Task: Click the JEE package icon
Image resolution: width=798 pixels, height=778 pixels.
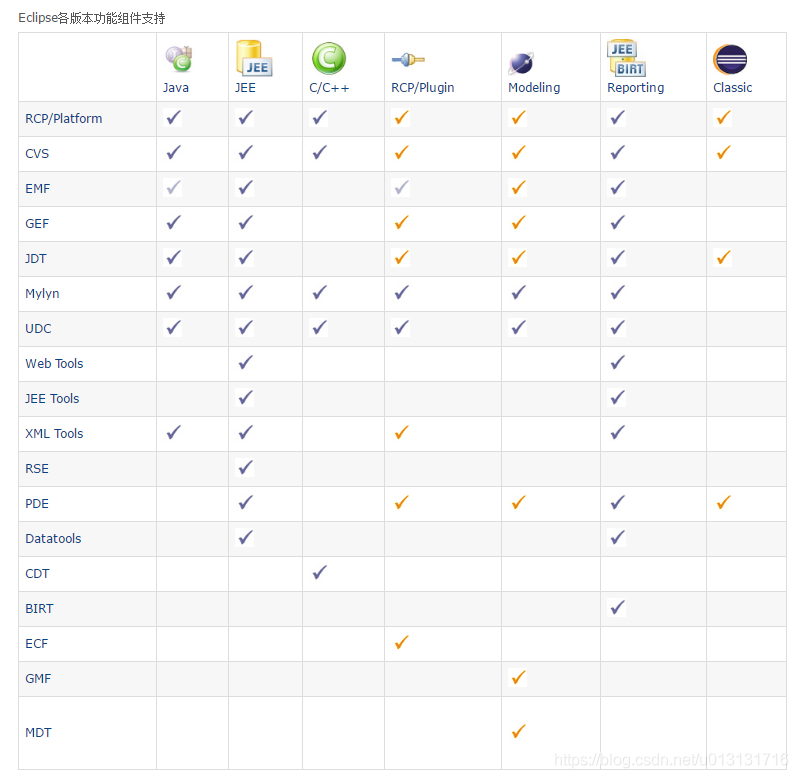Action: pyautogui.click(x=253, y=57)
